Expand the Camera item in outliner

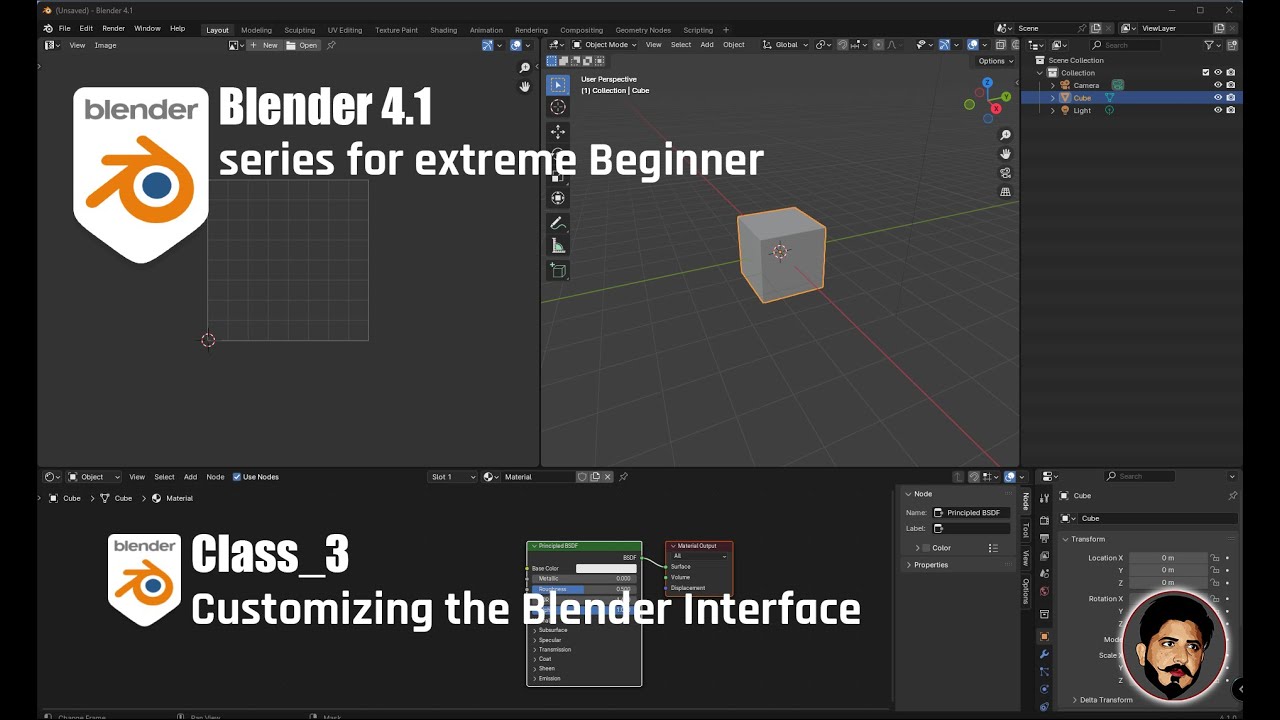click(x=1052, y=85)
